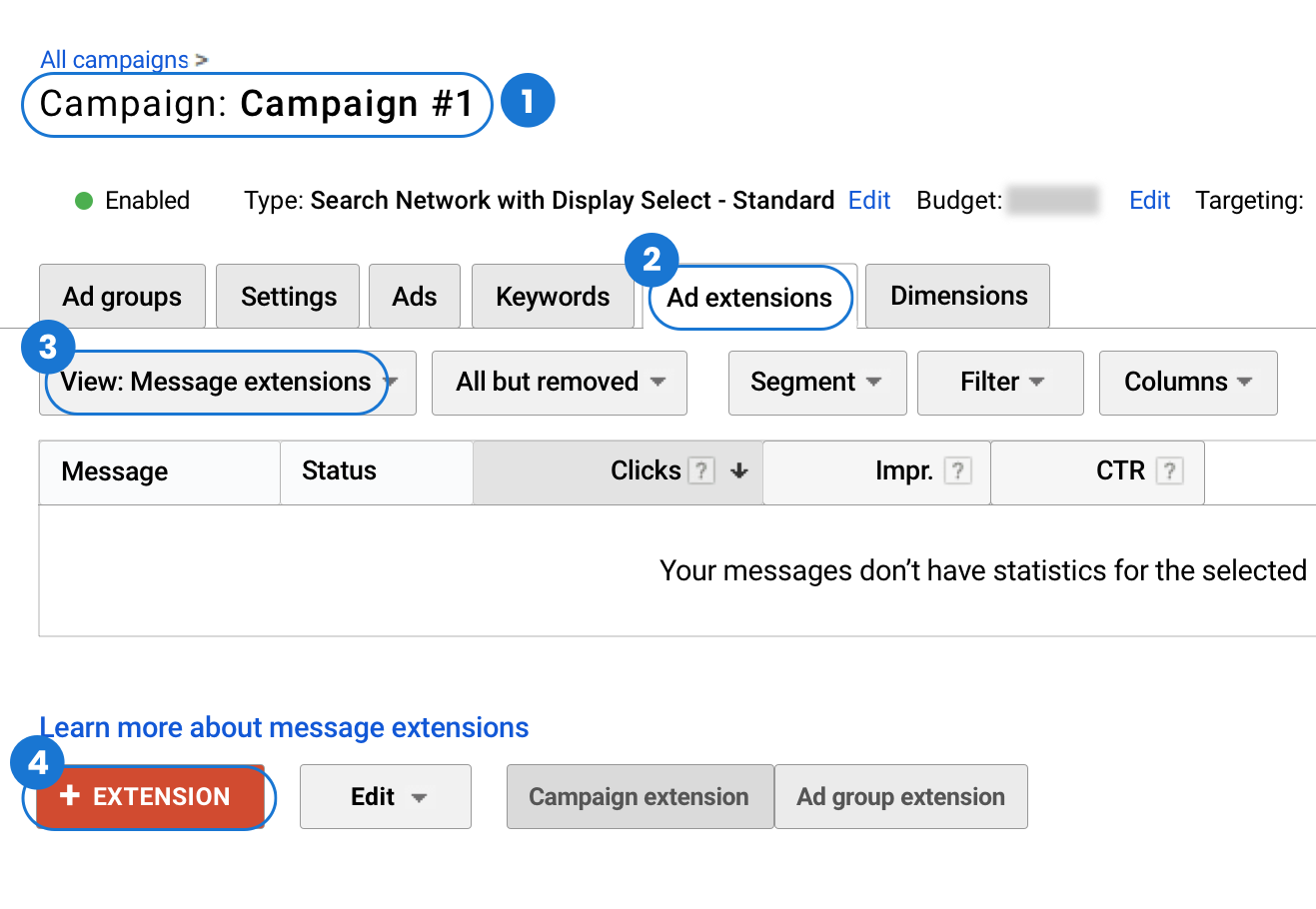Open the help tooltip for the Clicks column
This screenshot has width=1316, height=909.
click(702, 470)
